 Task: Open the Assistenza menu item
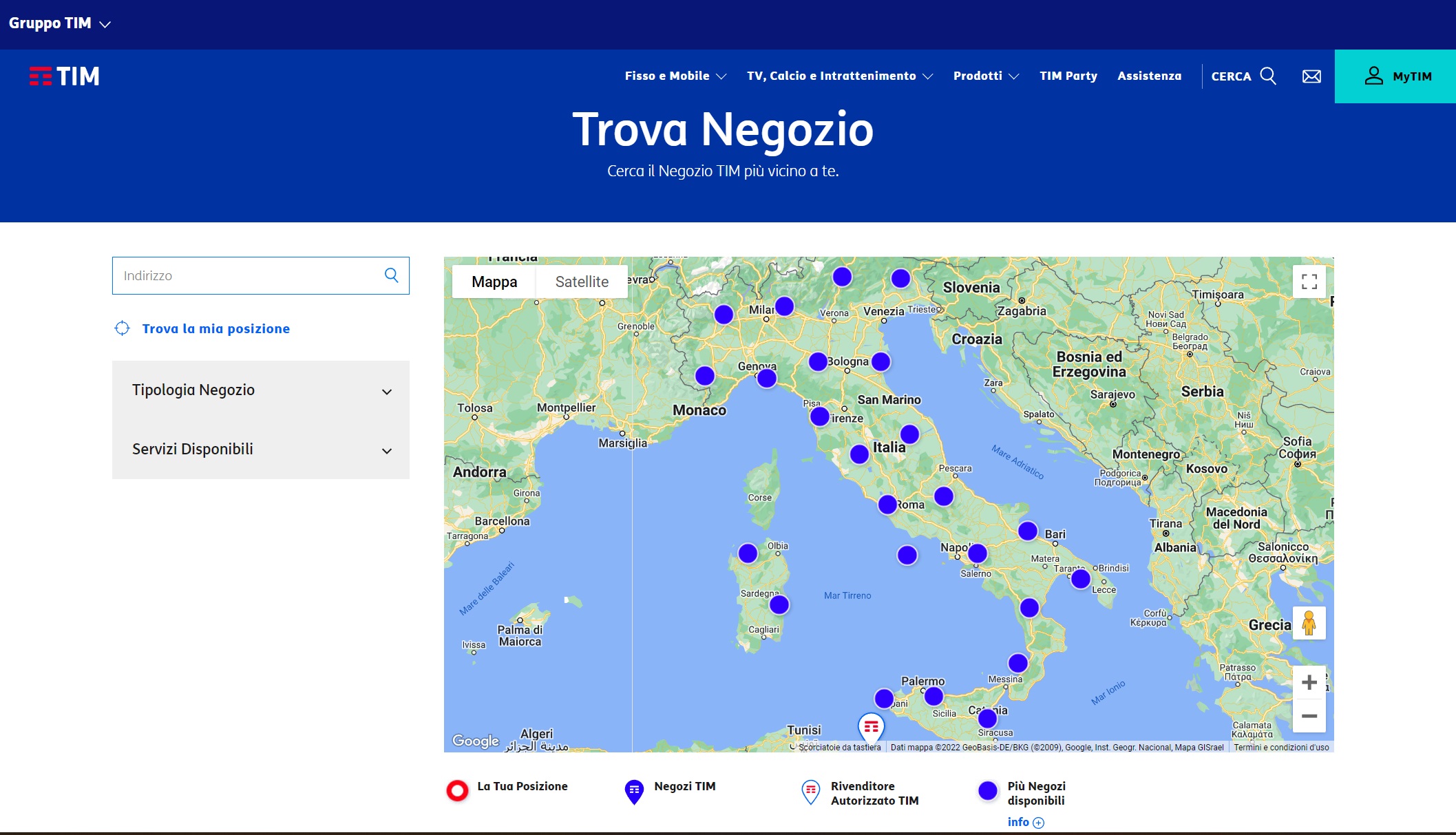click(1148, 76)
